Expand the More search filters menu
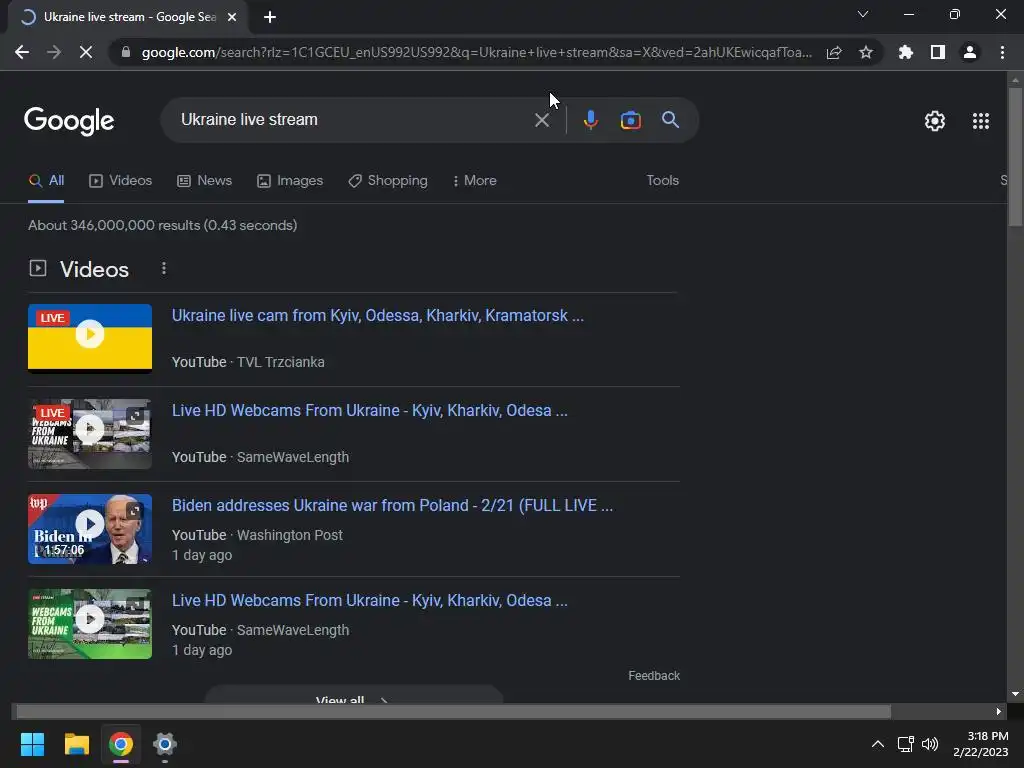Viewport: 1024px width, 768px height. pos(475,181)
